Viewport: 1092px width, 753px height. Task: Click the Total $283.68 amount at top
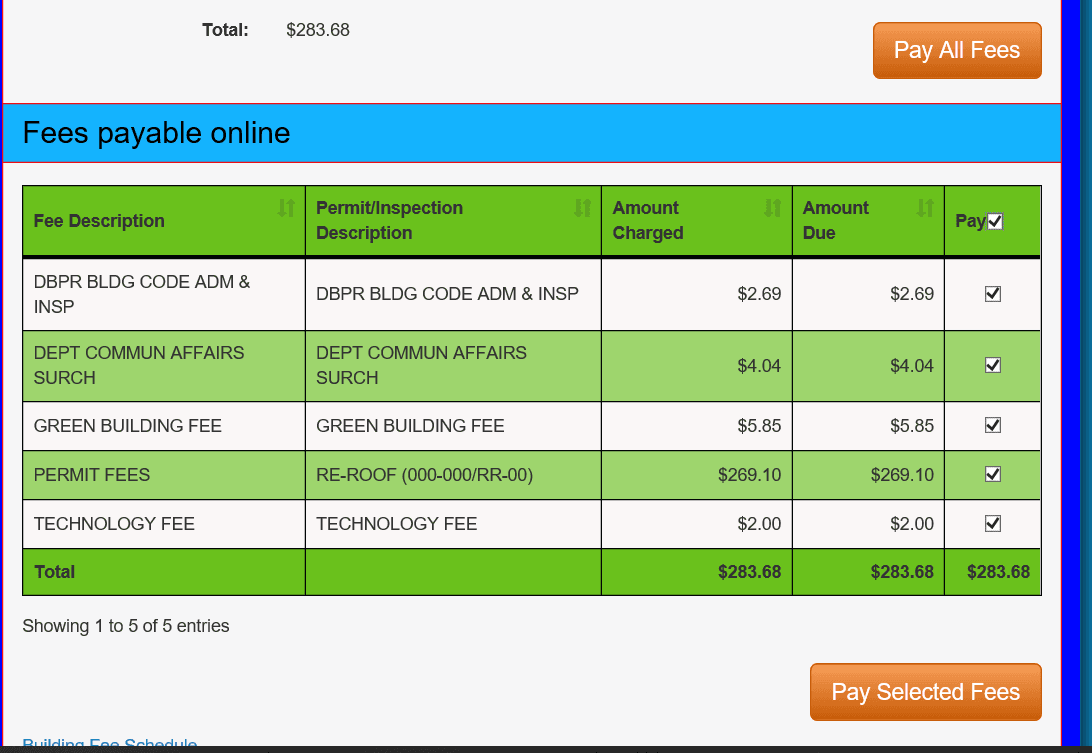tap(318, 30)
